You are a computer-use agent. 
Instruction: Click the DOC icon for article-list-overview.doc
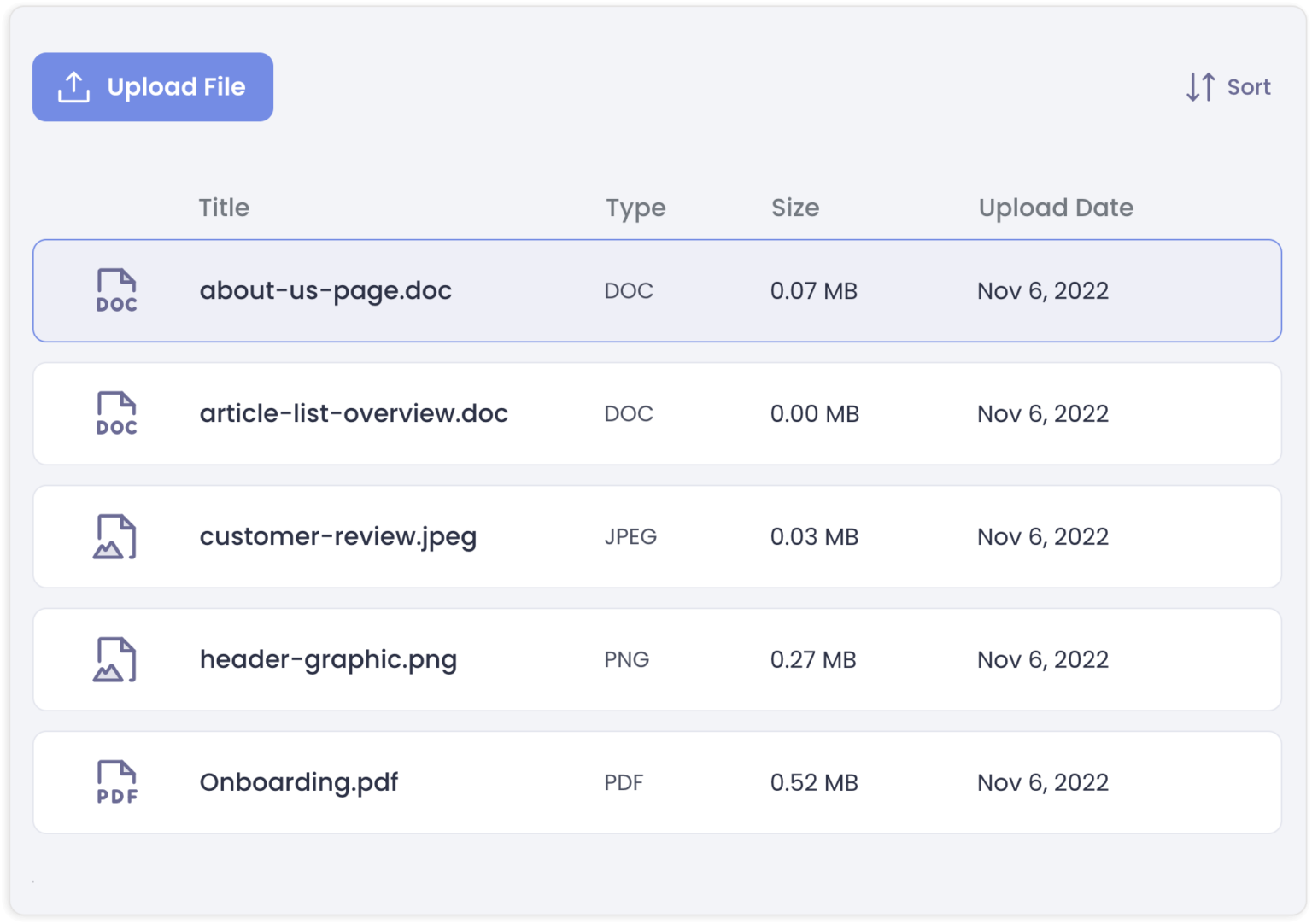pos(116,413)
